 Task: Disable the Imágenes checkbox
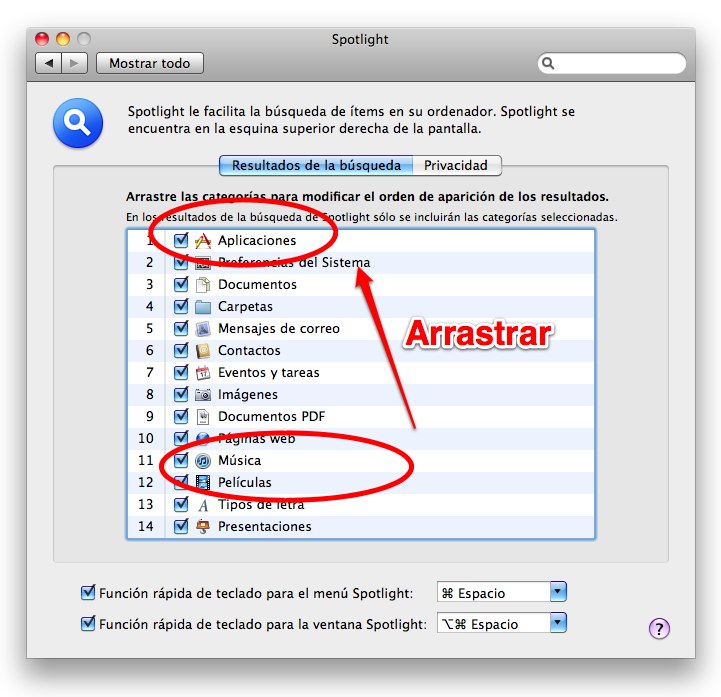click(181, 394)
